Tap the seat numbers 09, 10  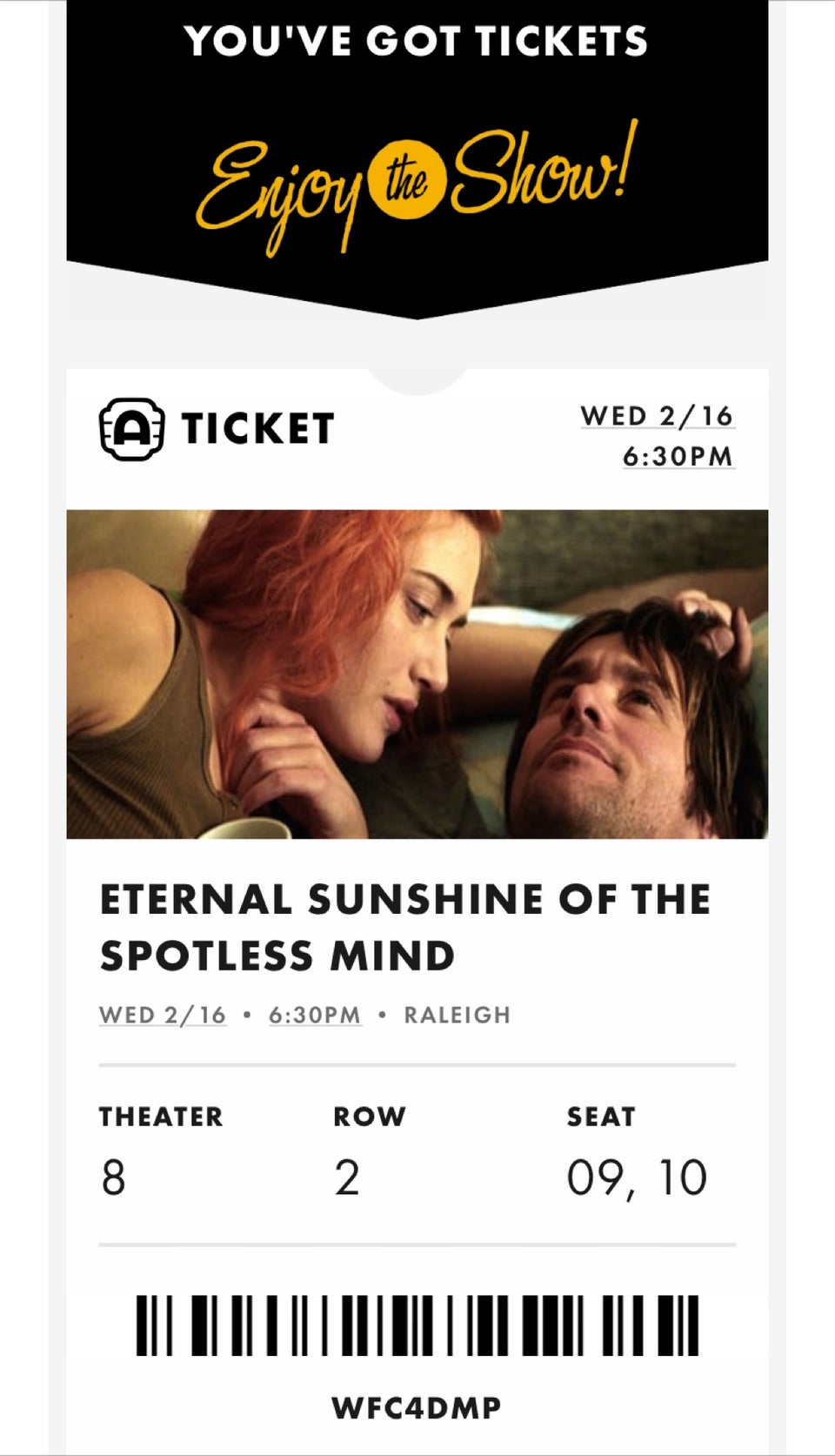(x=637, y=1178)
